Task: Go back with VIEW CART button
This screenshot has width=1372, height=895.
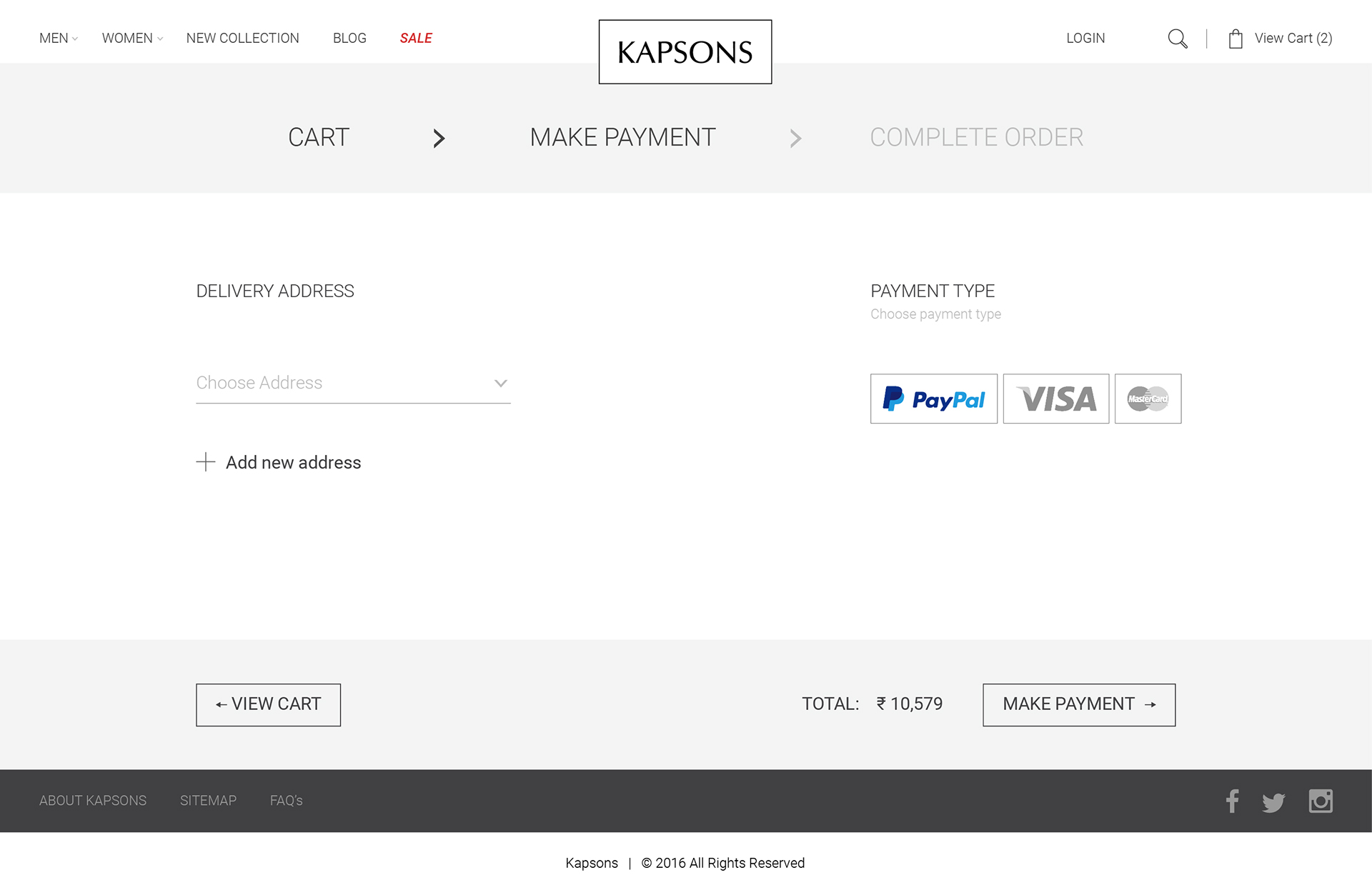Action: (x=268, y=704)
